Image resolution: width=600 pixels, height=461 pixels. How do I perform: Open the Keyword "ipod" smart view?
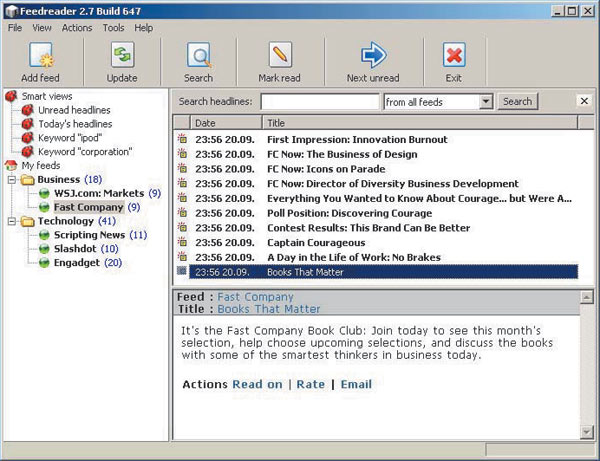click(x=70, y=137)
